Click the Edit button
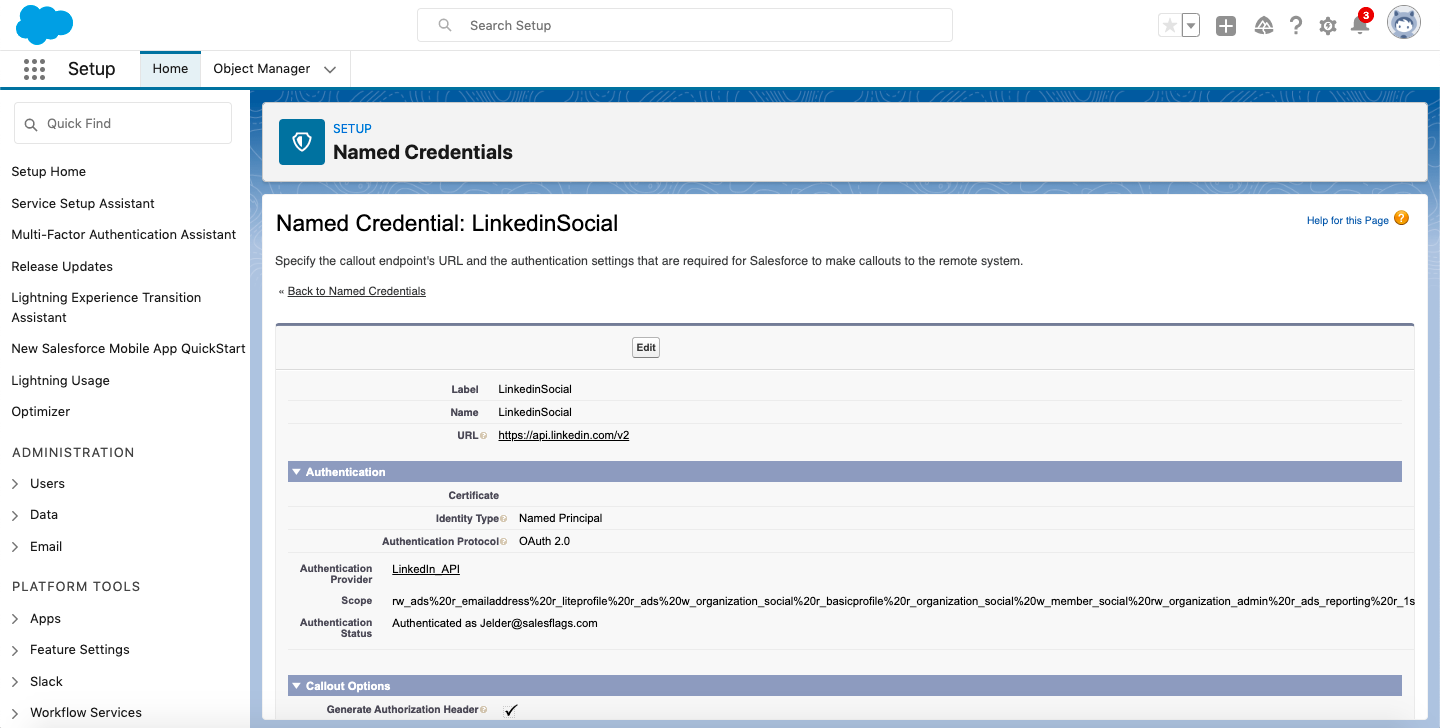Image resolution: width=1440 pixels, height=728 pixels. (x=646, y=348)
